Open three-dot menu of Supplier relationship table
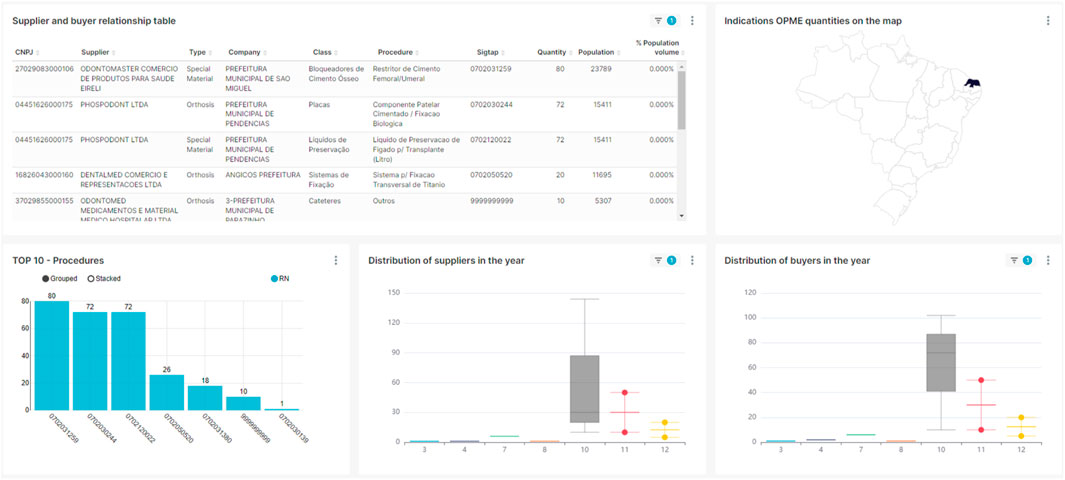Viewport: 1065px width, 480px height. pos(692,21)
